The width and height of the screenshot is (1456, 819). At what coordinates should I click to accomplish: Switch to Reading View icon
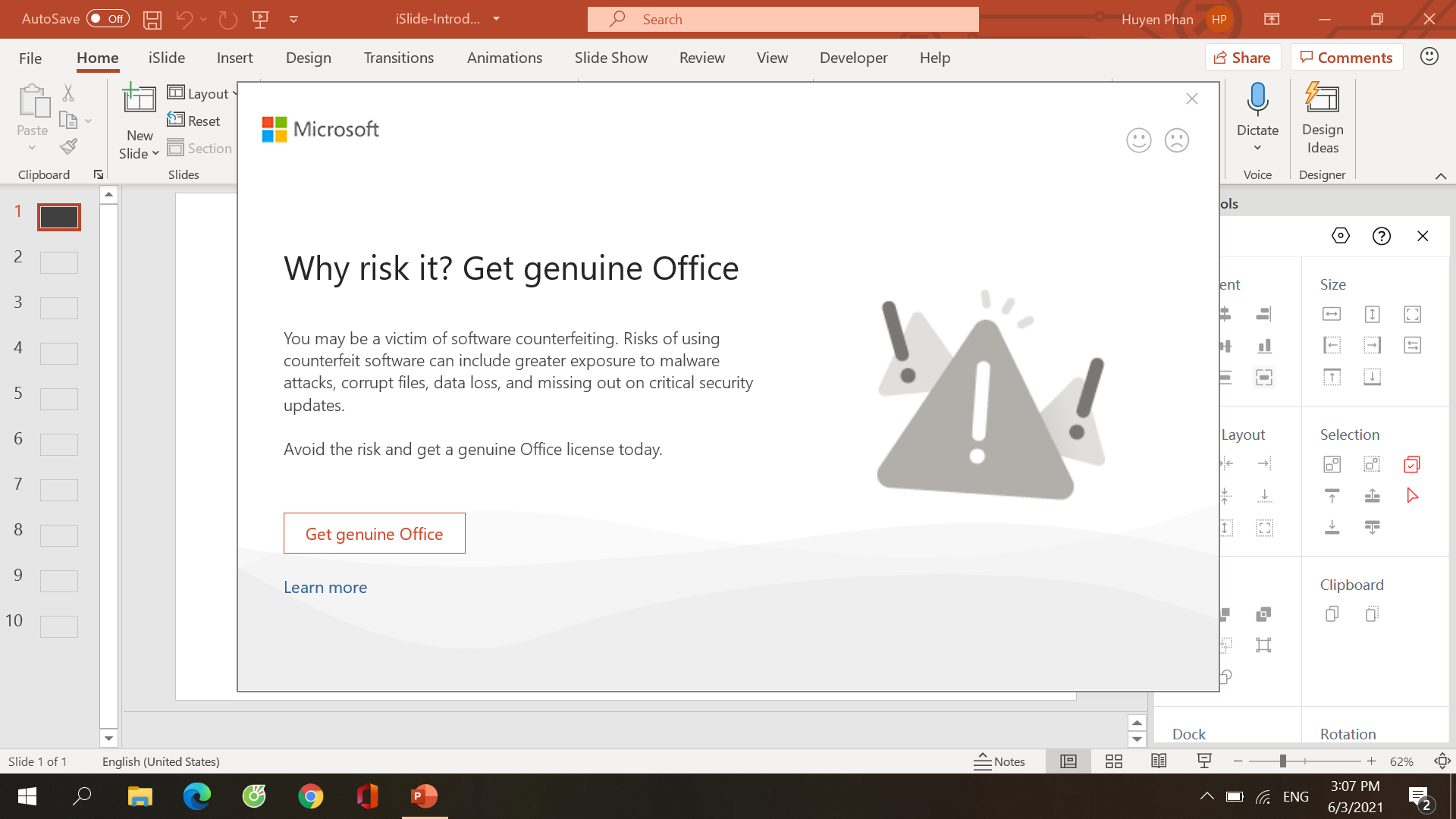(x=1159, y=761)
